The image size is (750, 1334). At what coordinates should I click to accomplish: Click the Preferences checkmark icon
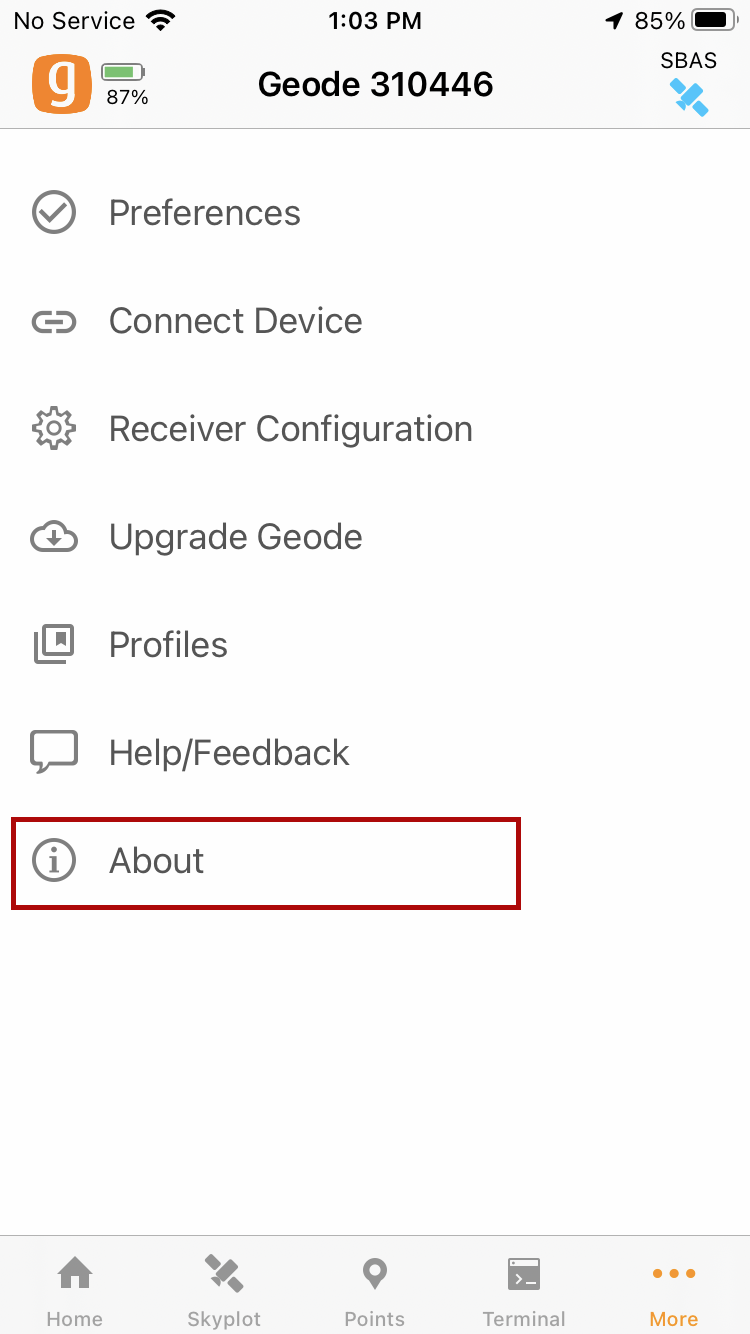pos(54,213)
